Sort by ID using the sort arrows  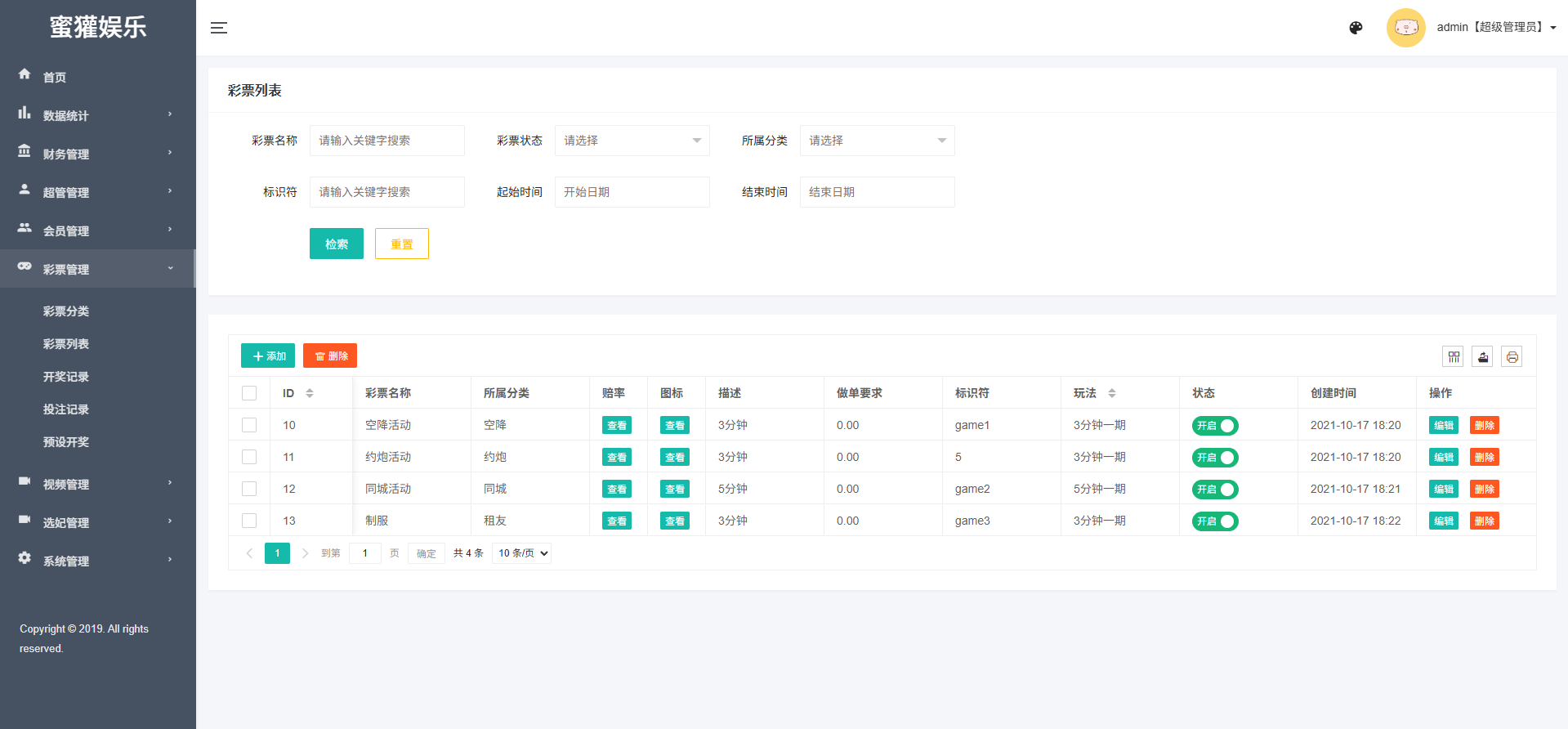pos(310,393)
